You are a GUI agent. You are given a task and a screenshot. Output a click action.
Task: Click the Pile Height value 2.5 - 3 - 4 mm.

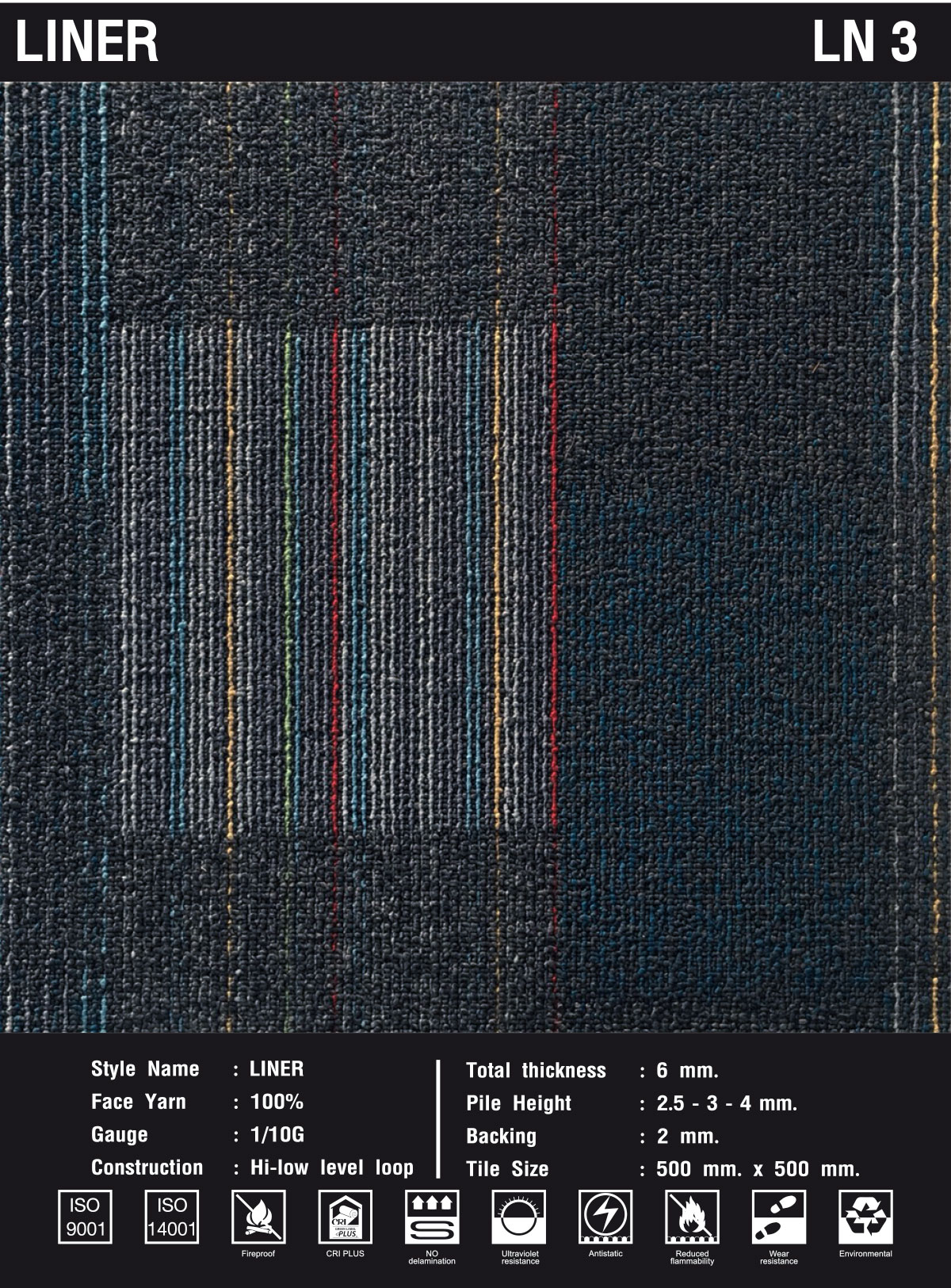726,1103
